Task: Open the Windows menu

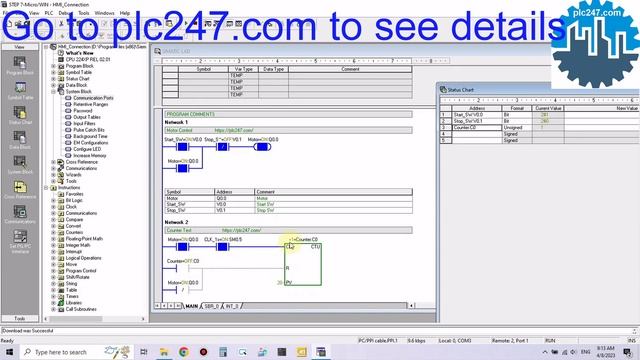Action: click(x=104, y=13)
